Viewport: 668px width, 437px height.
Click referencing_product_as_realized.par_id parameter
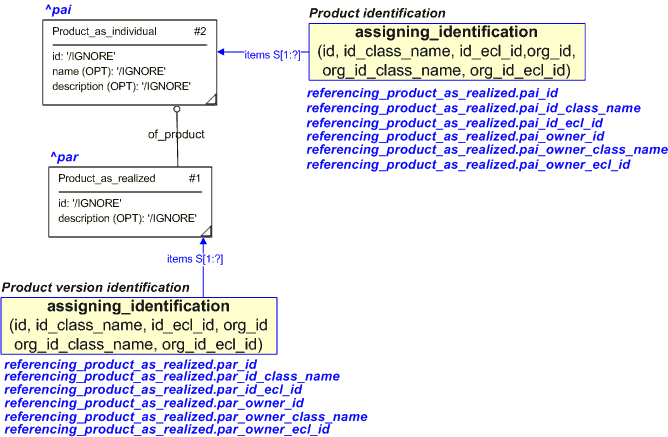pyautogui.click(x=130, y=365)
